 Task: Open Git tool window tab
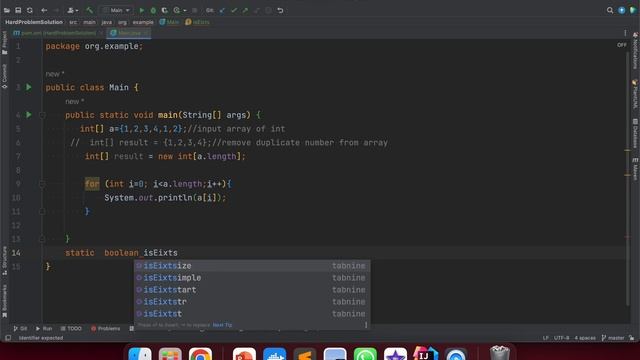[x=20, y=329]
